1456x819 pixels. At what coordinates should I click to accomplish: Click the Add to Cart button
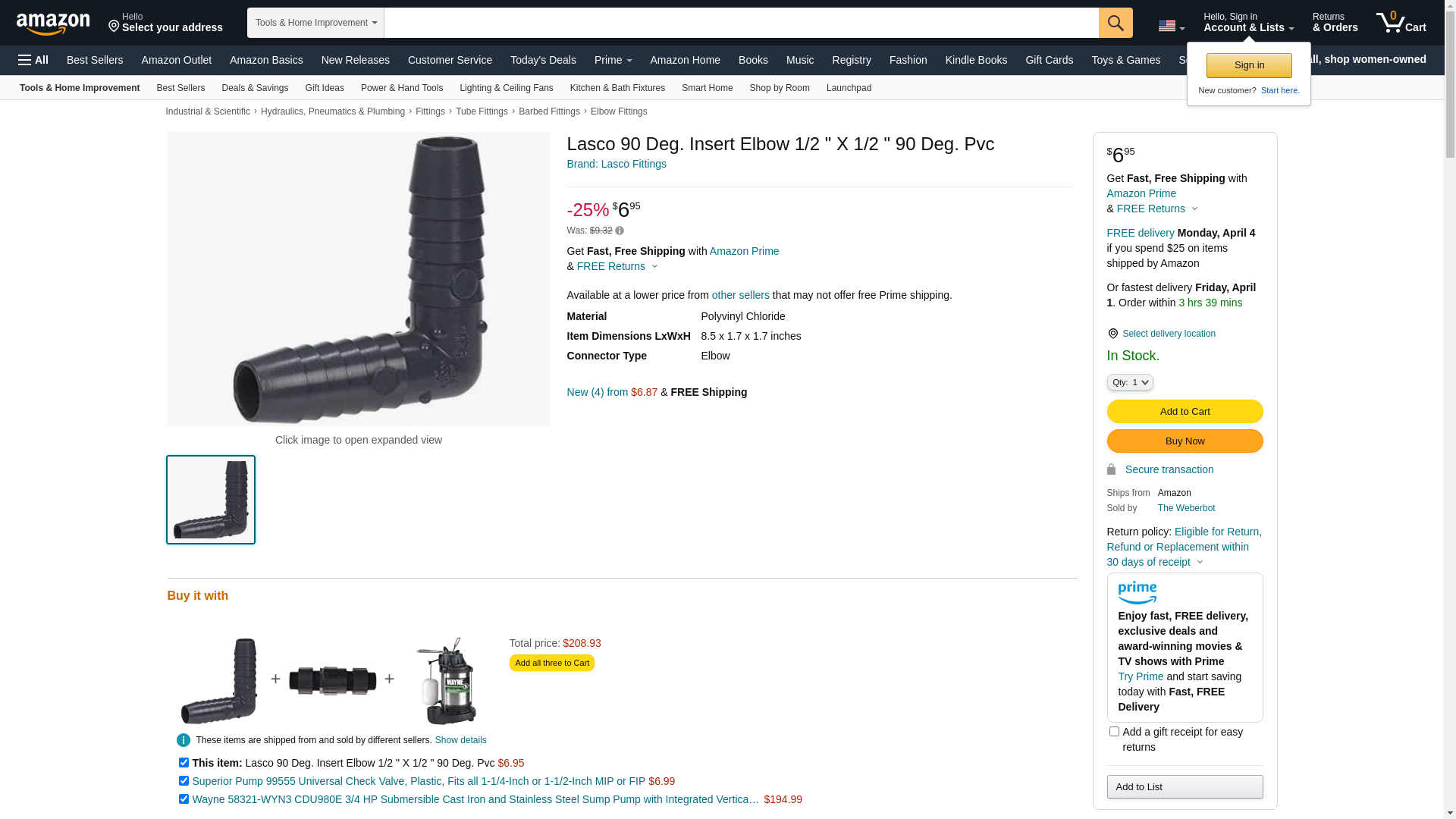[1184, 412]
